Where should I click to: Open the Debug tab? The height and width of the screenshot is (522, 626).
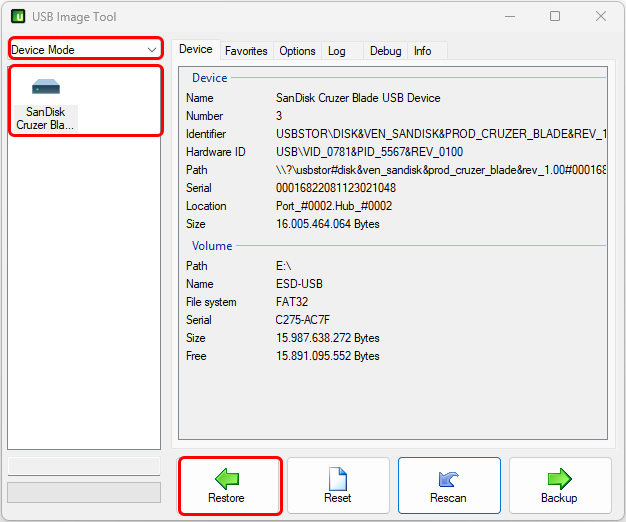[385, 51]
